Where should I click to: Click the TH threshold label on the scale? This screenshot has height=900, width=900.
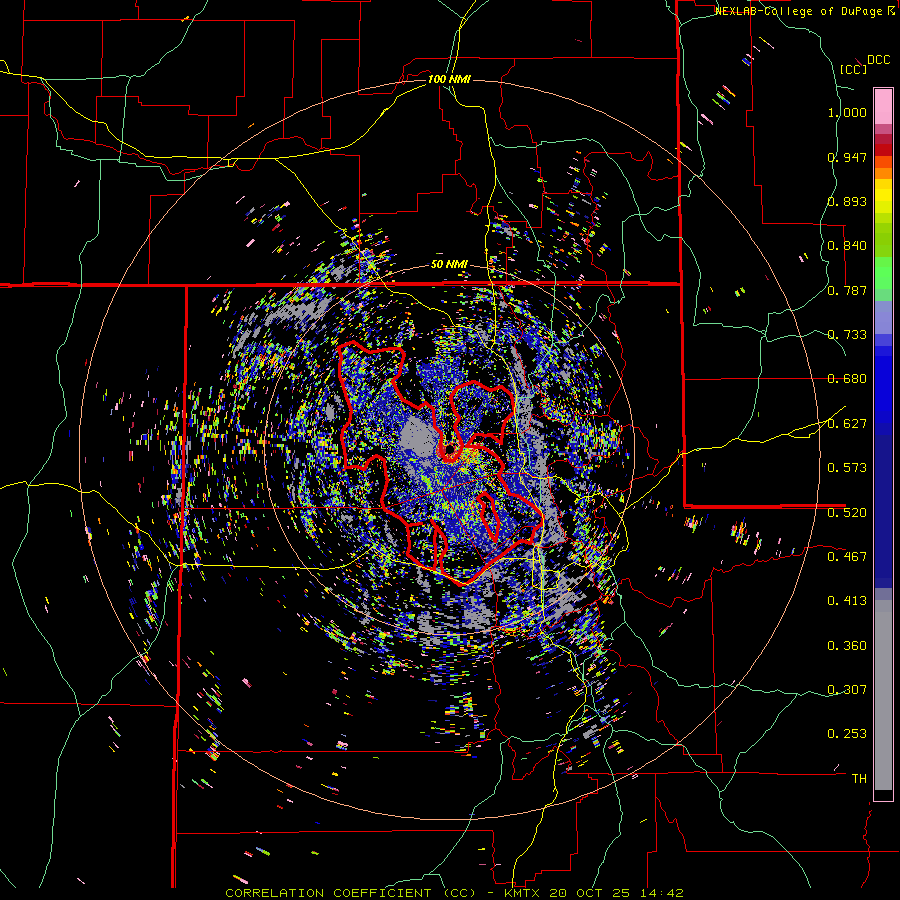point(859,779)
